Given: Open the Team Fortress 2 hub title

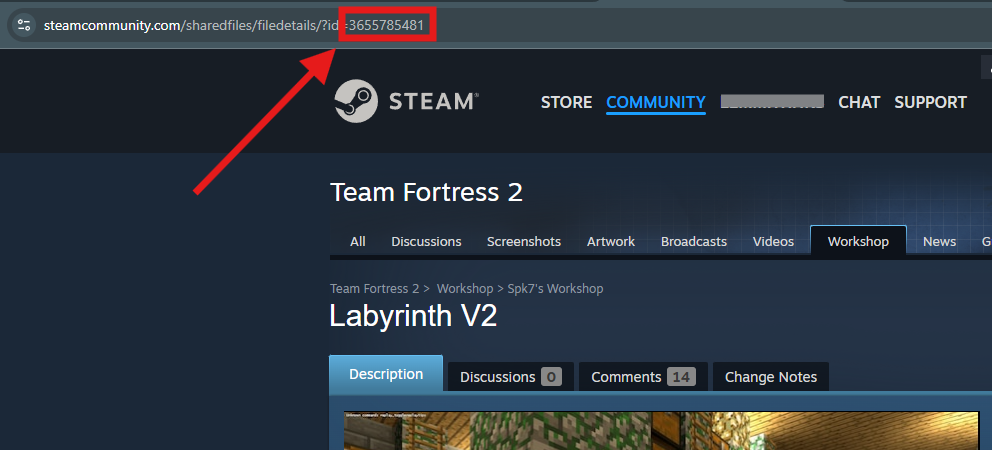Looking at the screenshot, I should click(426, 192).
